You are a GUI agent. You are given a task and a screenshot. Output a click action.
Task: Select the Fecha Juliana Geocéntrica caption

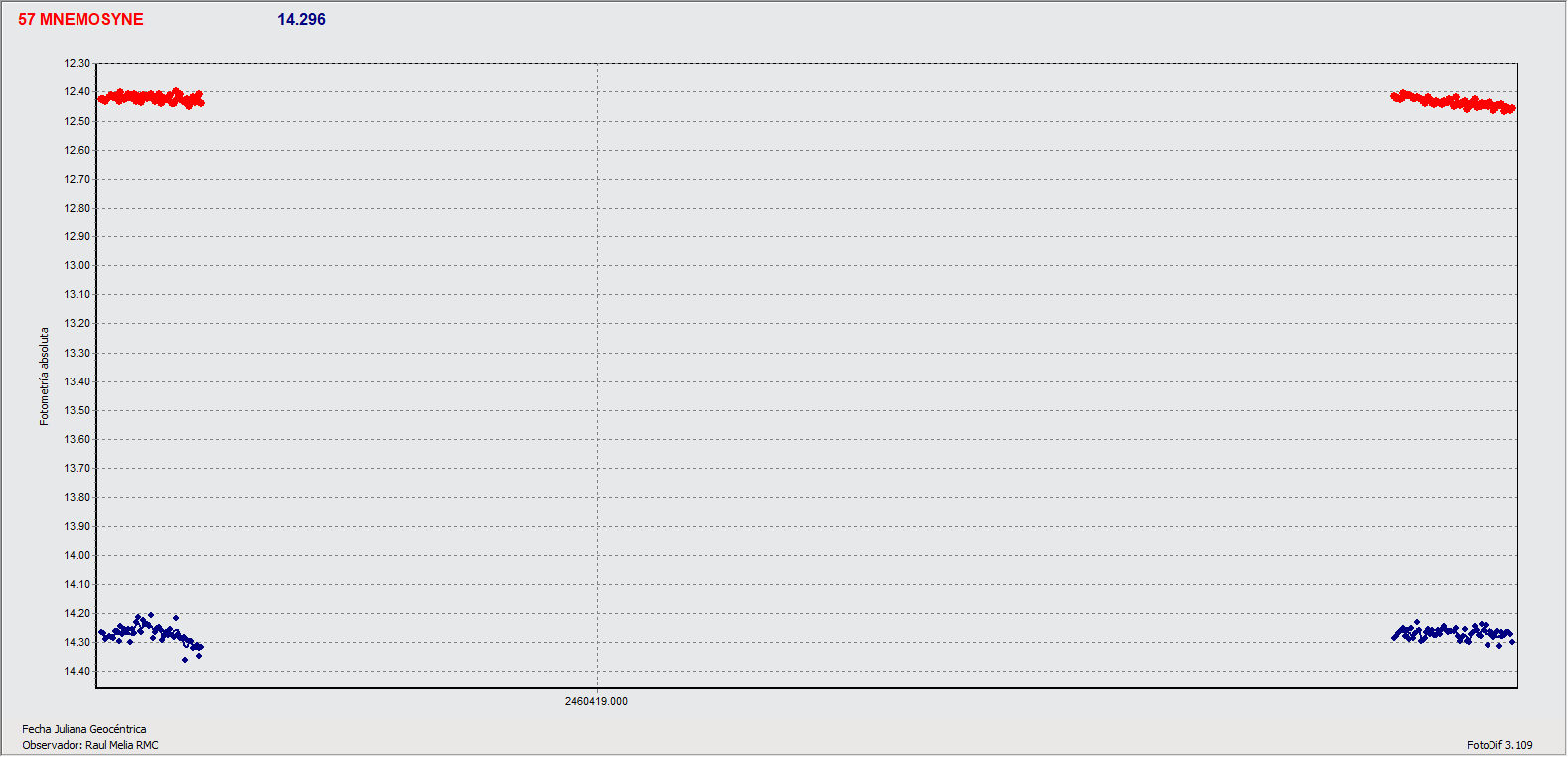click(x=84, y=730)
